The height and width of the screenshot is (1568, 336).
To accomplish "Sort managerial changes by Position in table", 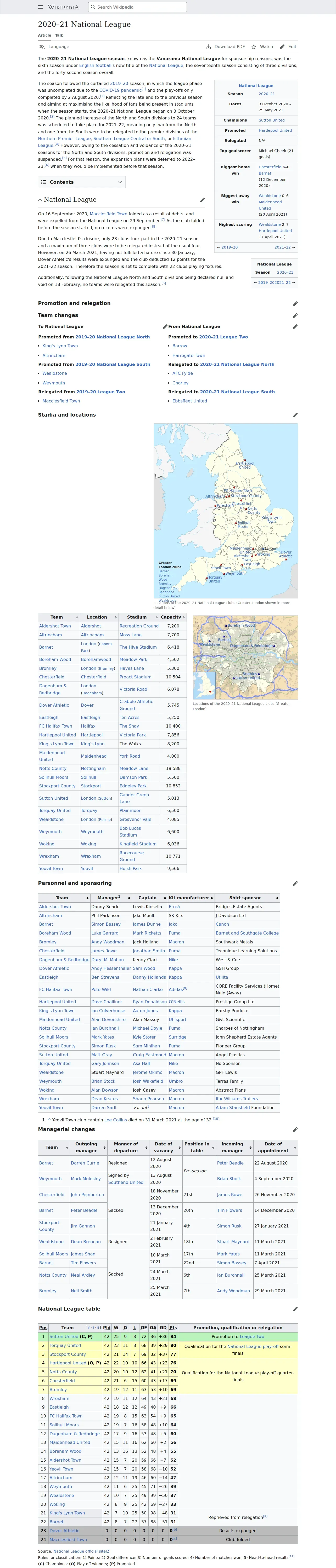I will [x=199, y=1148].
